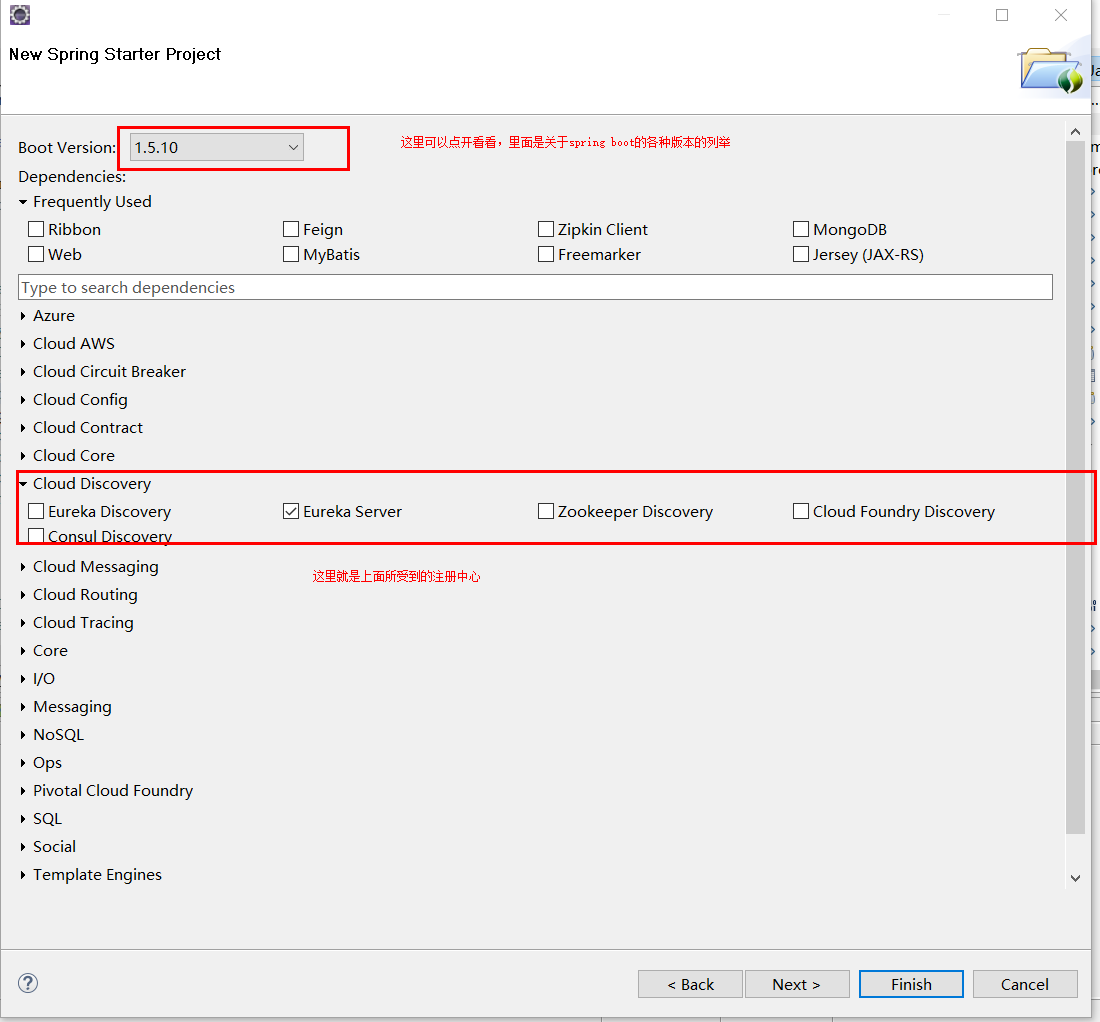Uncheck the Eureka Server checkbox
Viewport: 1100px width, 1022px height.
coord(290,511)
